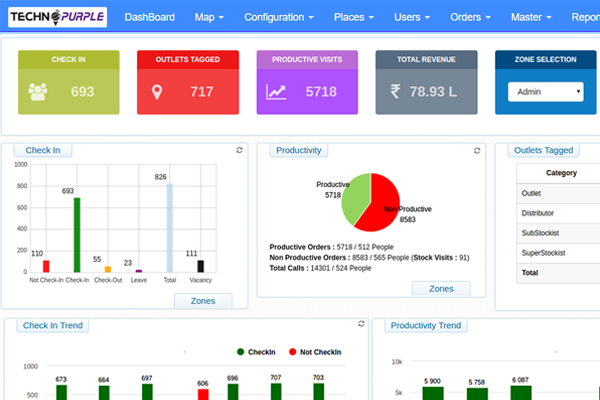600x400 pixels.
Task: Click the Productive Orders summary line
Action: pos(331,247)
